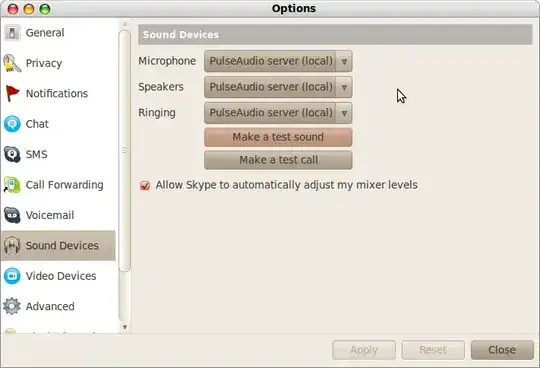Select SMS in the sidebar
This screenshot has height=368, width=540.
[x=58, y=154]
